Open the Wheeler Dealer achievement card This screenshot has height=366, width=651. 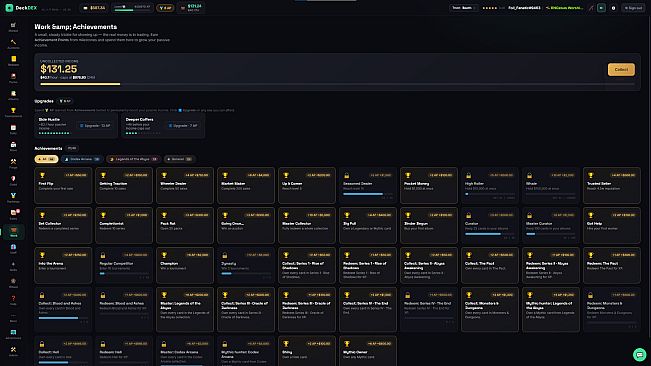[185, 185]
